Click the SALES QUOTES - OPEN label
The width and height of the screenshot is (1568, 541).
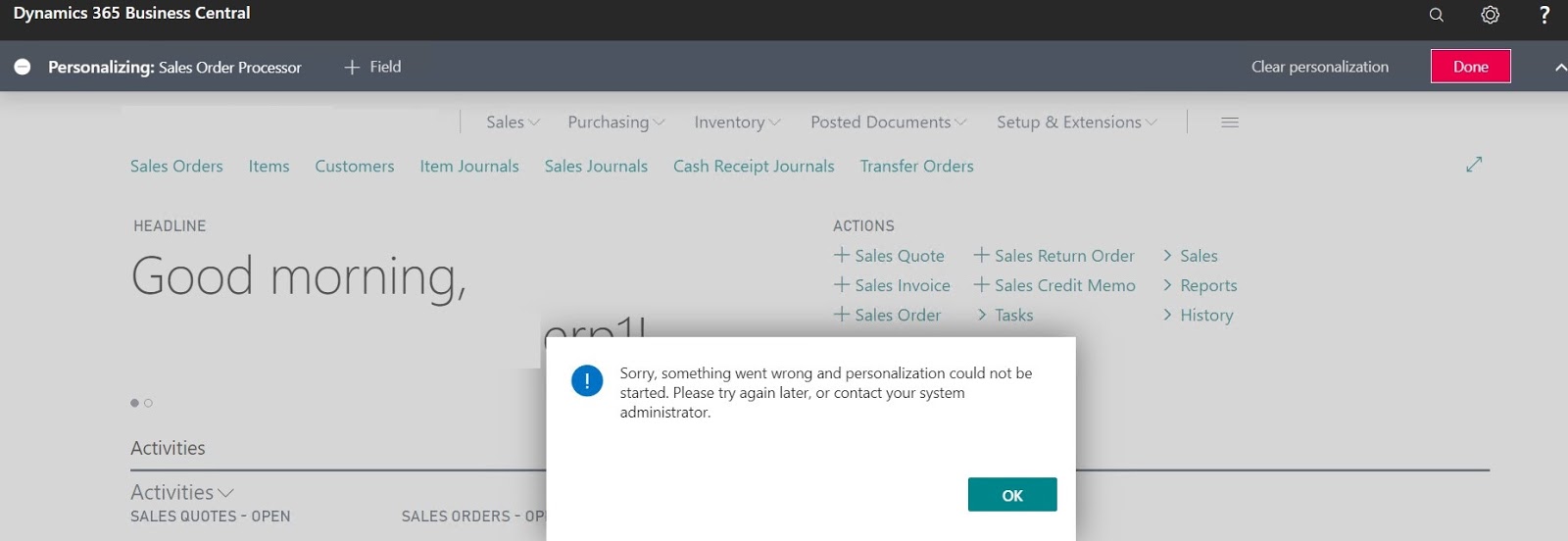[211, 516]
